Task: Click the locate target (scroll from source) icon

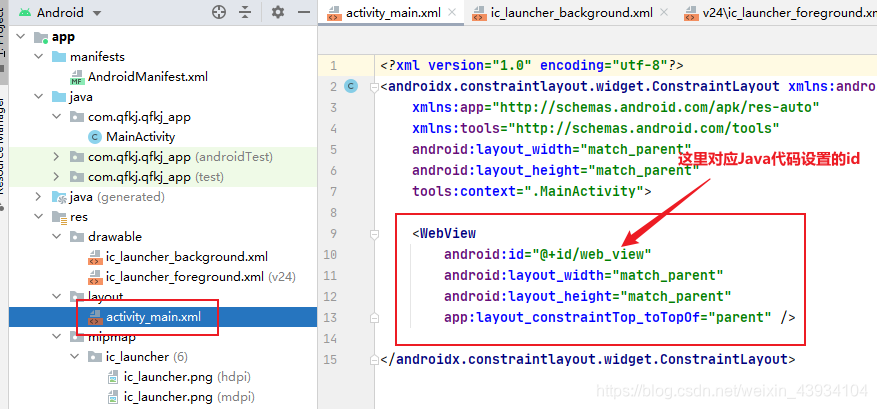Action: click(x=219, y=12)
